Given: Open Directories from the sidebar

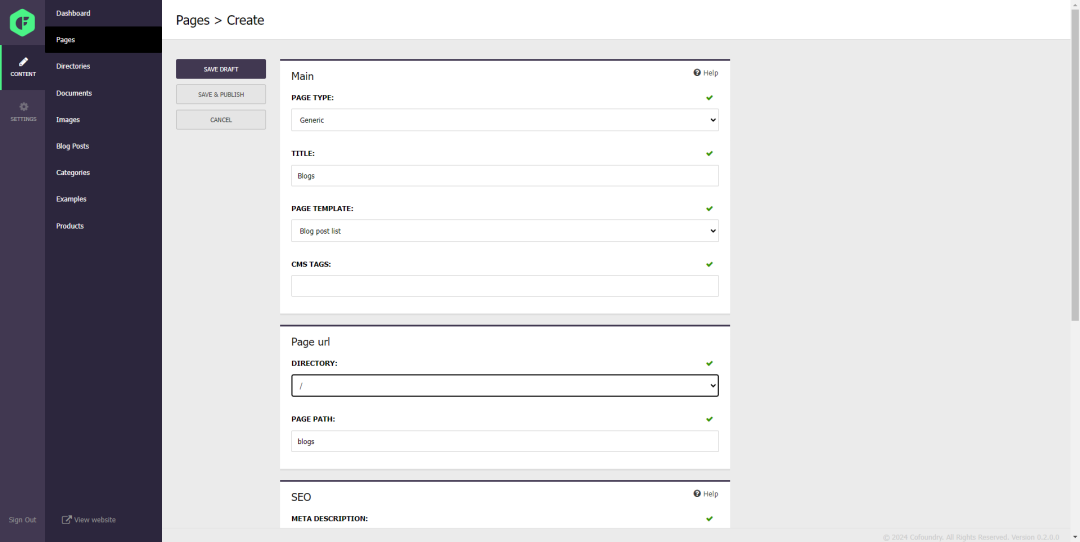Looking at the screenshot, I should click(x=103, y=66).
